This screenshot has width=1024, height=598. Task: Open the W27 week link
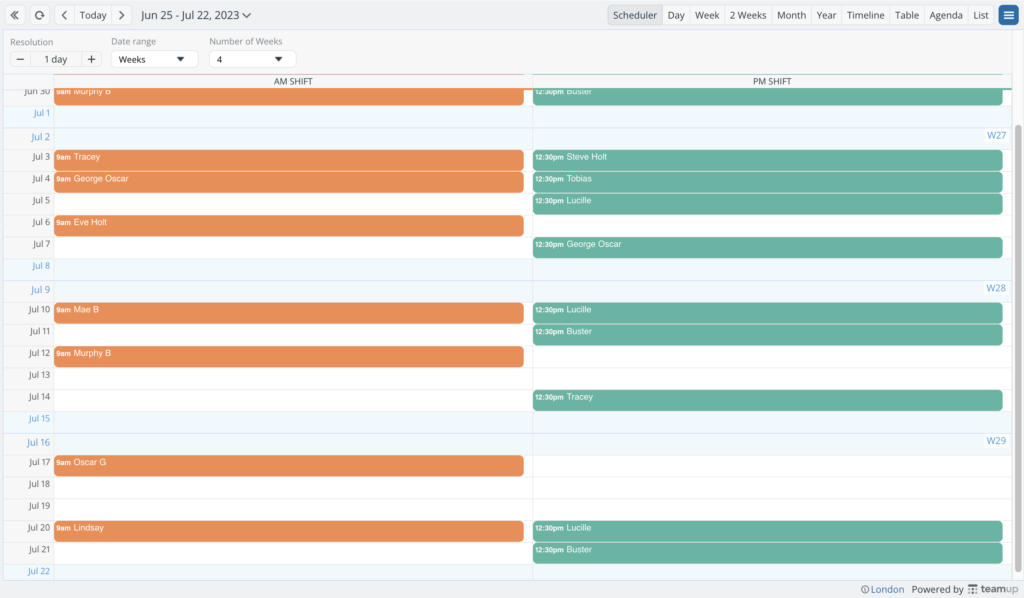pos(996,134)
